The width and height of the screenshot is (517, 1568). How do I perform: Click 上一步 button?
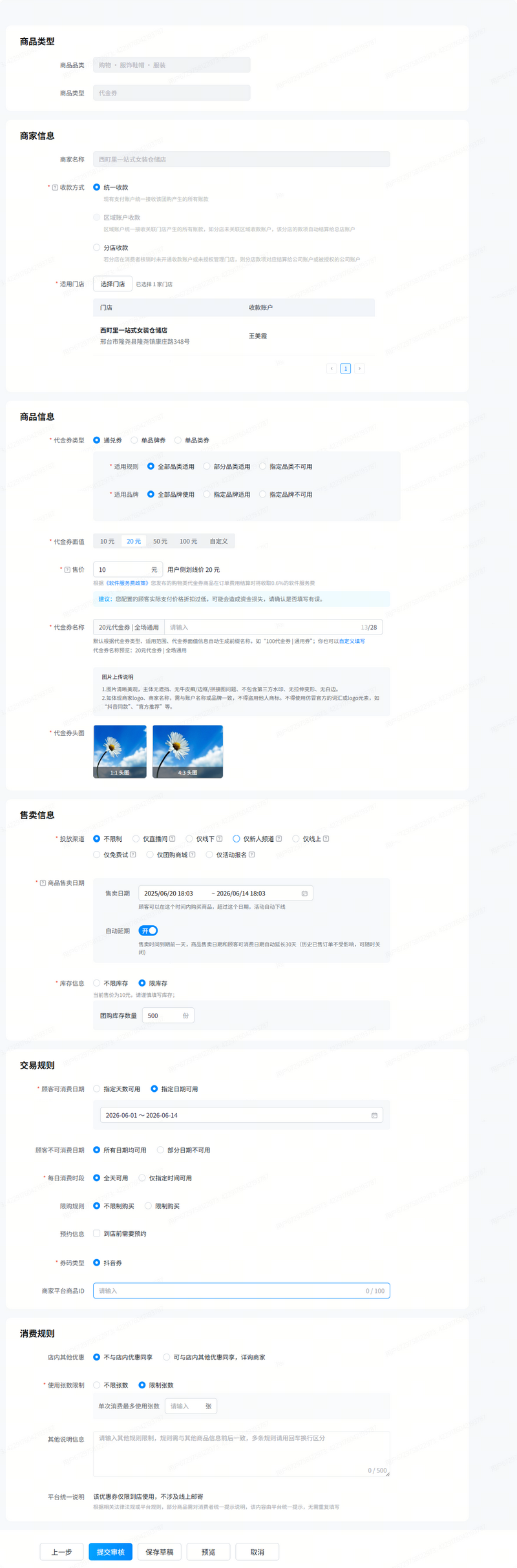[62, 1552]
